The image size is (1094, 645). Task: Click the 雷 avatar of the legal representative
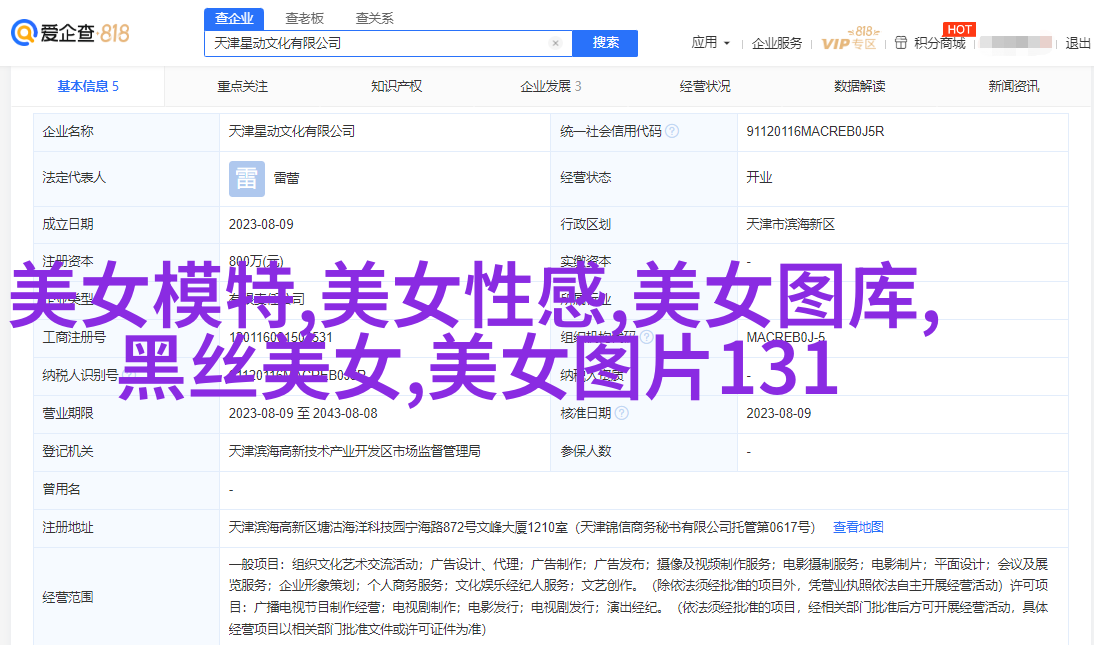pos(247,179)
